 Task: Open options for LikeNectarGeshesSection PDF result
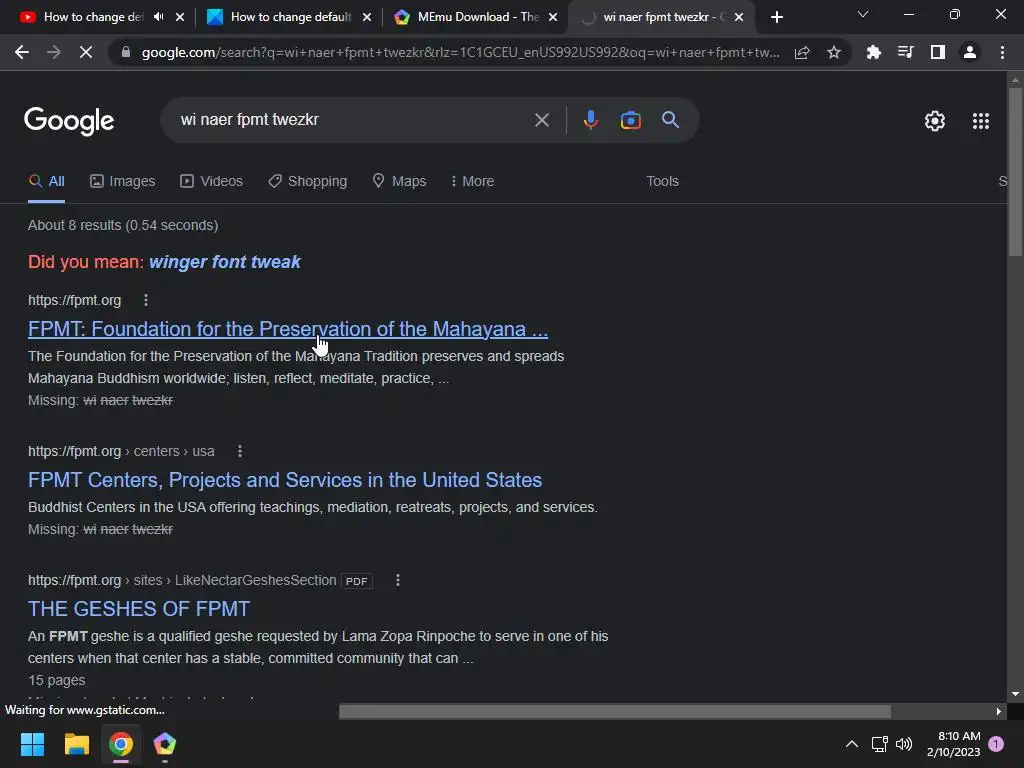coord(398,581)
